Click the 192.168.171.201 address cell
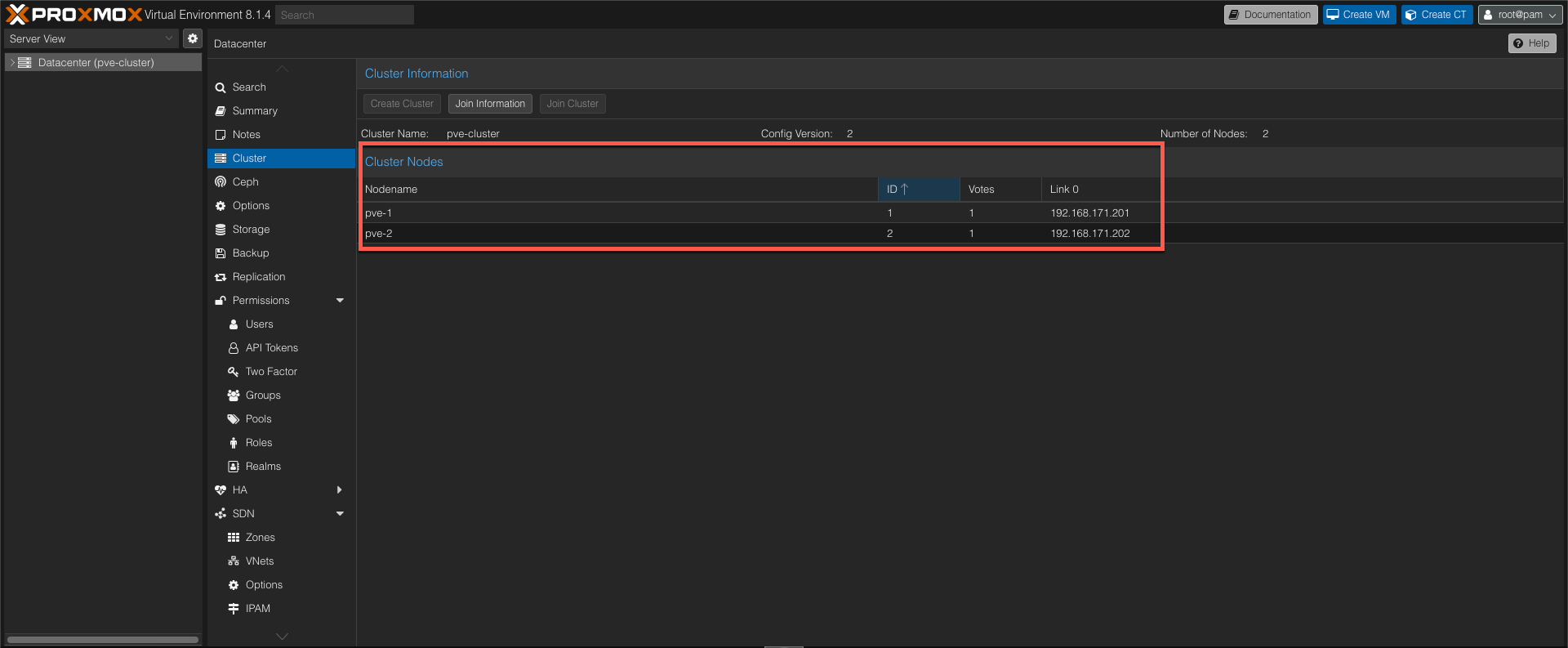The height and width of the screenshot is (648, 1568). pos(1089,213)
